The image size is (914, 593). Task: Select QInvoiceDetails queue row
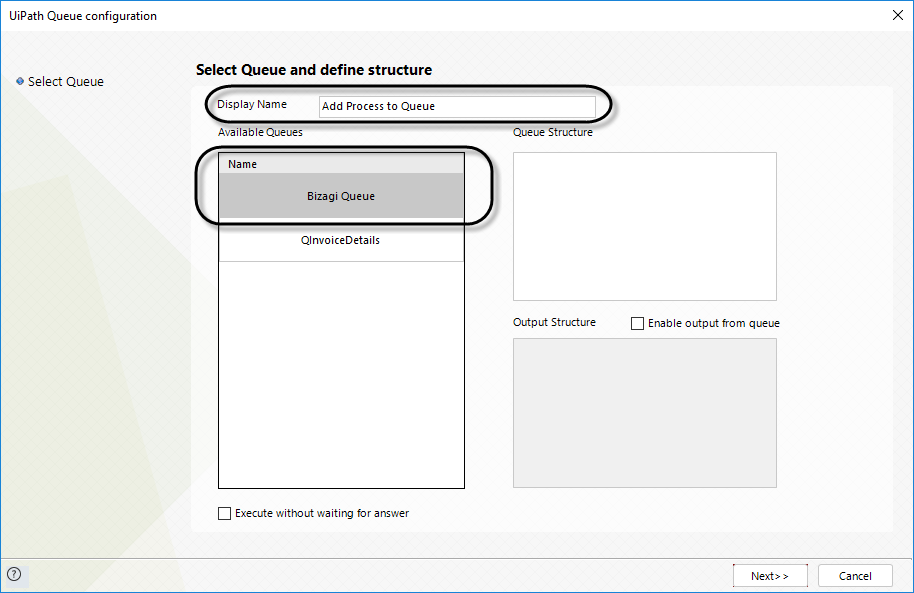pos(342,240)
